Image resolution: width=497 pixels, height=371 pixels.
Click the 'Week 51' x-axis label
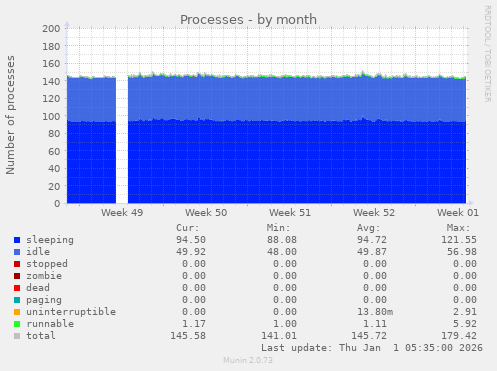290,213
